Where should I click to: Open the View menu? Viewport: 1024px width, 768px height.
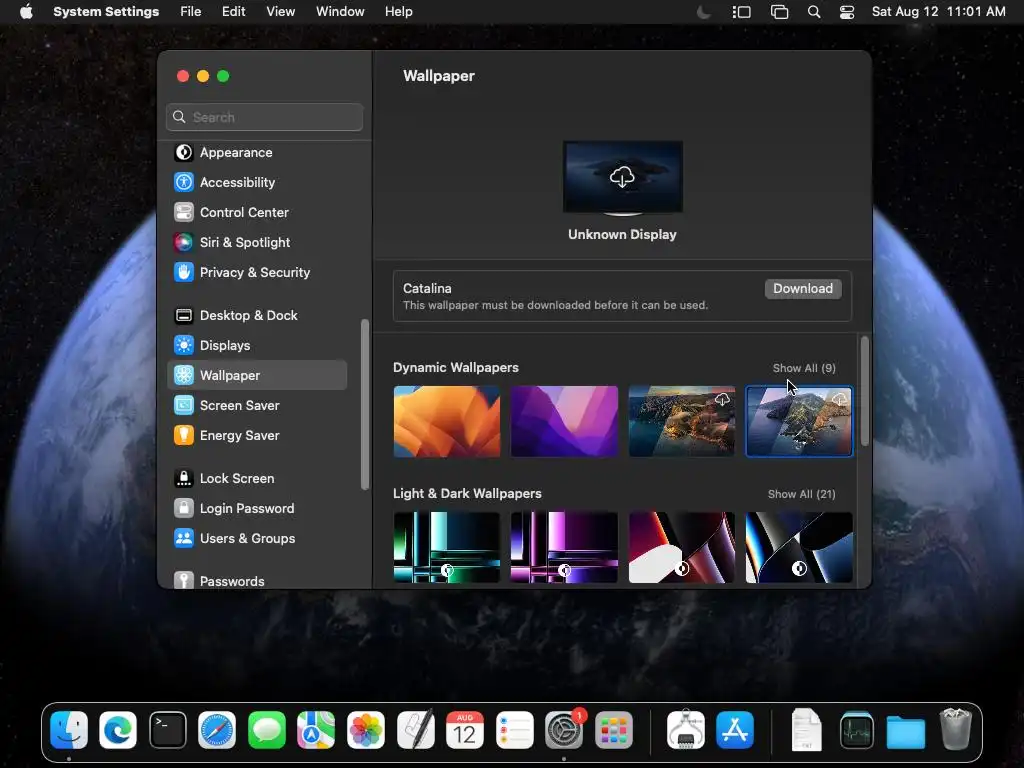280,12
